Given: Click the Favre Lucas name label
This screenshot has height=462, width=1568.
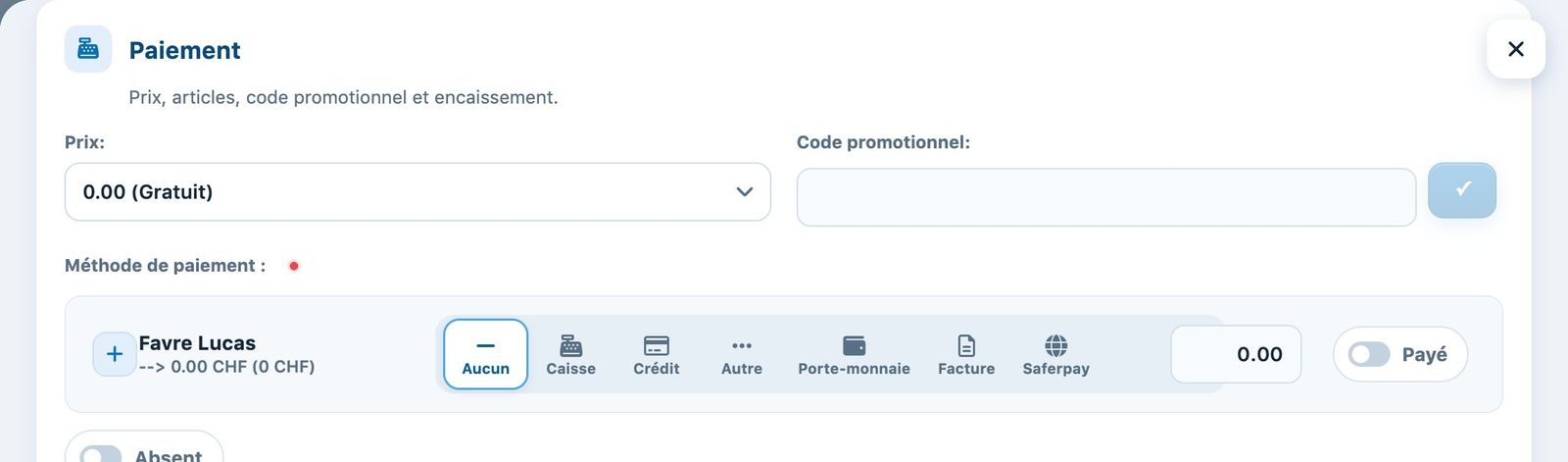Looking at the screenshot, I should (x=197, y=343).
